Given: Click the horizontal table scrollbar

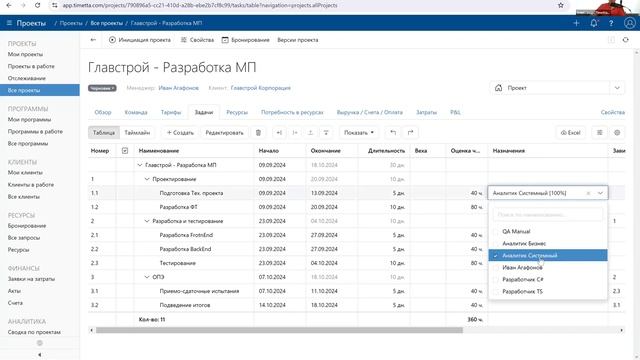Looking at the screenshot, I should [x=279, y=330].
